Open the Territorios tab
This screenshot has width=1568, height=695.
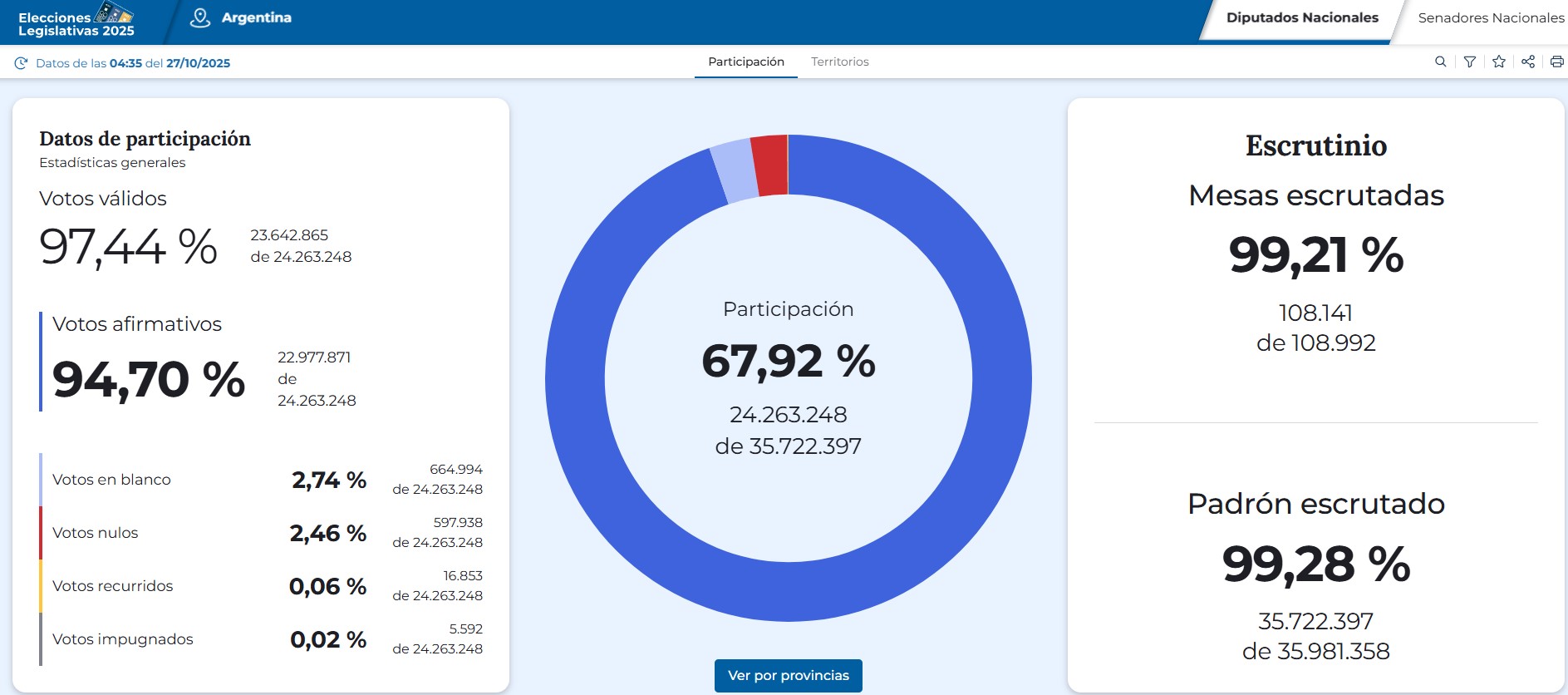[x=839, y=62]
